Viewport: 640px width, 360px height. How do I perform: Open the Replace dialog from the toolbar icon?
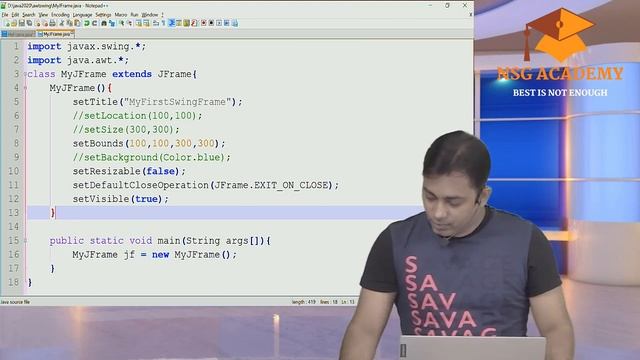point(112,23)
